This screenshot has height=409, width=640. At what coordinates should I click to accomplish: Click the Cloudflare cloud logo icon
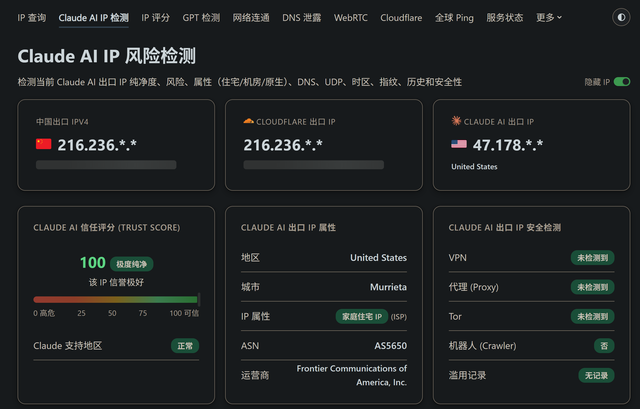point(248,121)
